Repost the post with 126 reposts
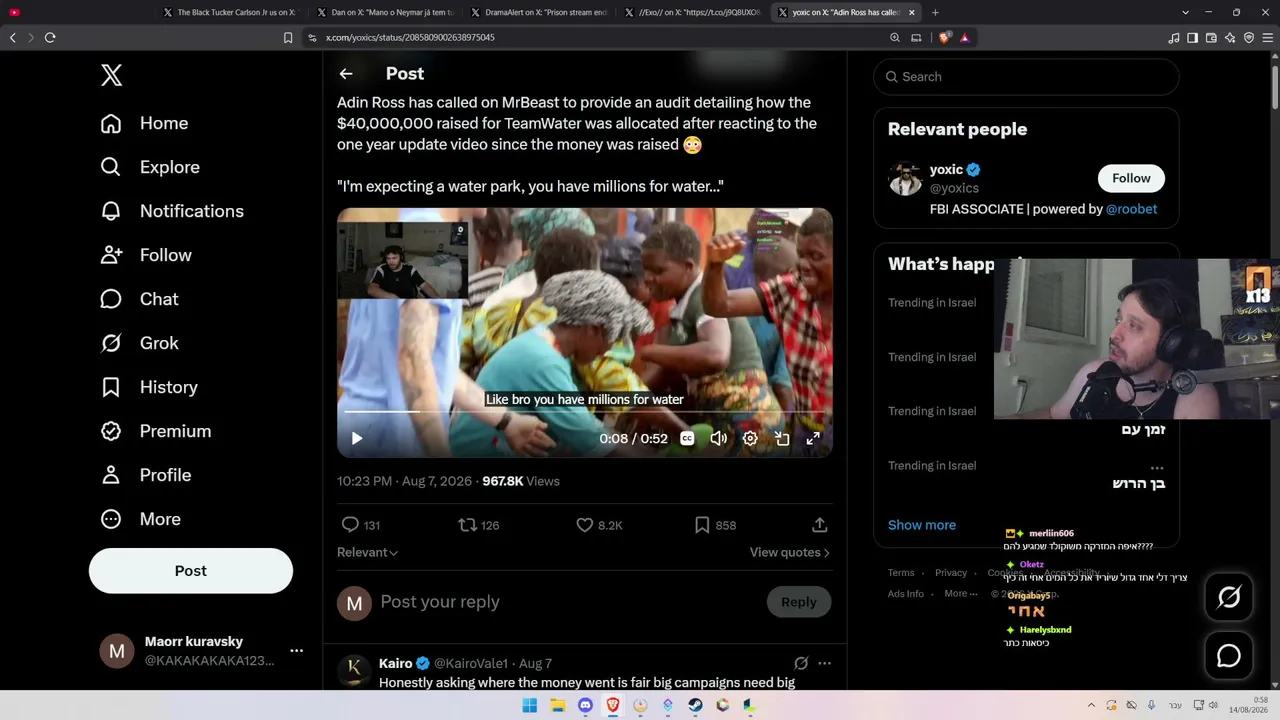 pos(467,524)
